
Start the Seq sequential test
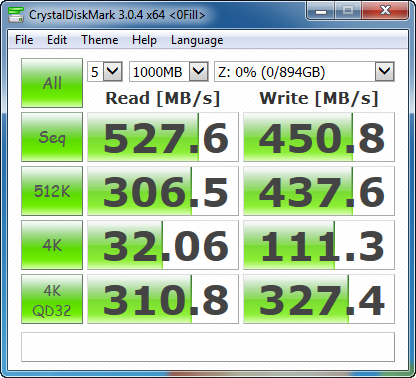[52, 137]
